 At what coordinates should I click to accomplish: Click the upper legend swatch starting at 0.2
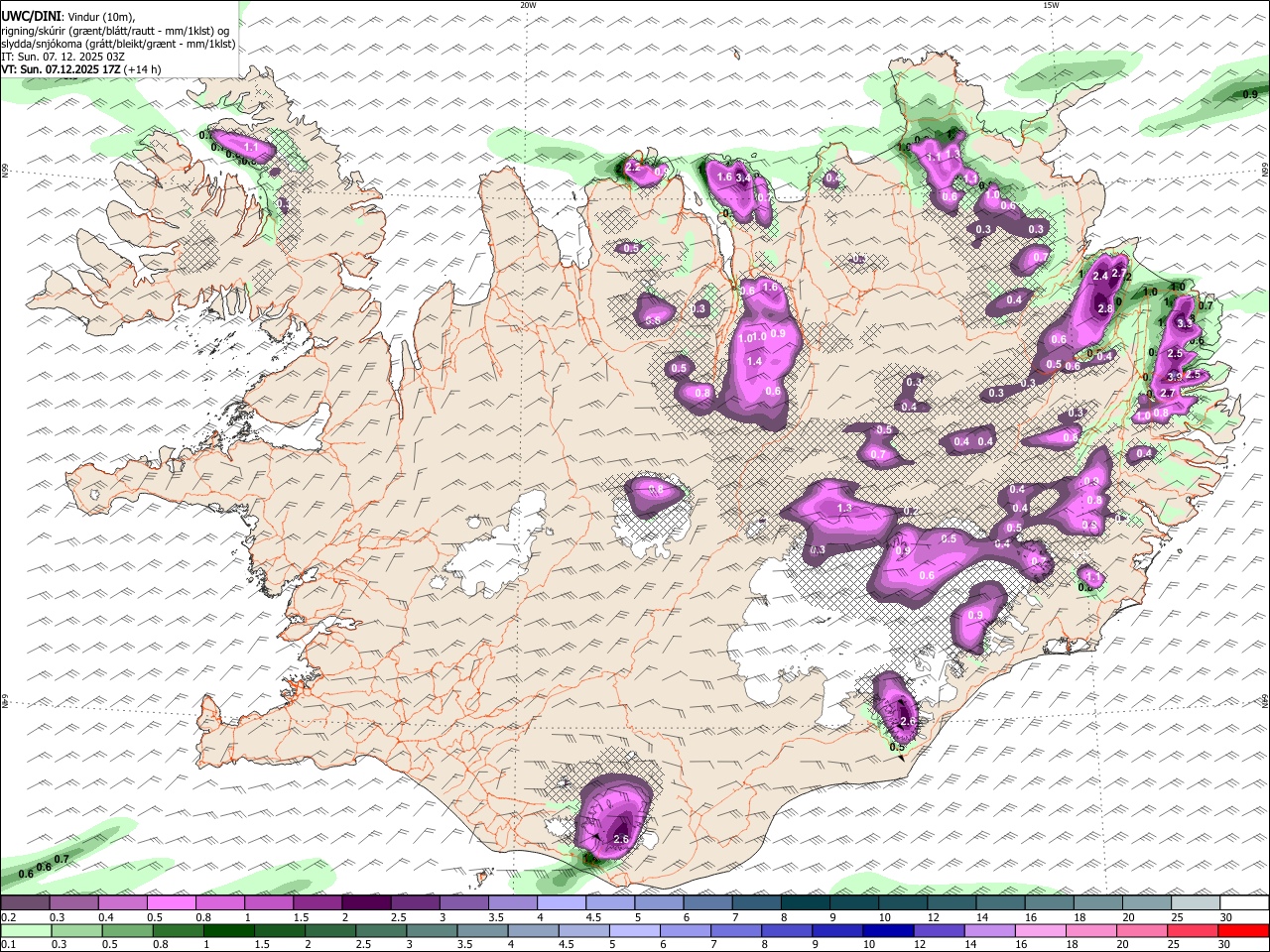[x=25, y=903]
